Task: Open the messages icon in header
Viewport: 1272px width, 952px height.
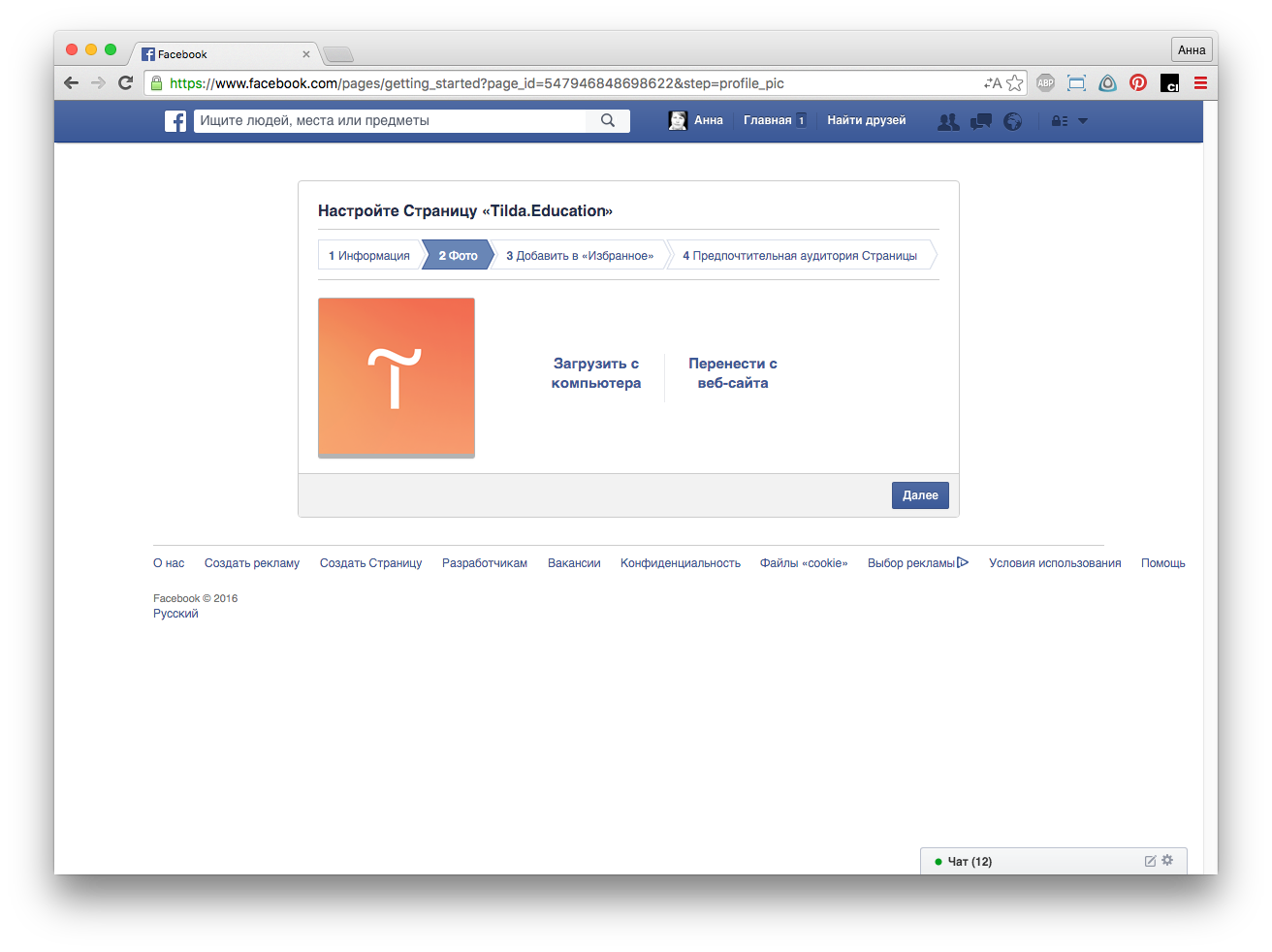Action: [981, 121]
